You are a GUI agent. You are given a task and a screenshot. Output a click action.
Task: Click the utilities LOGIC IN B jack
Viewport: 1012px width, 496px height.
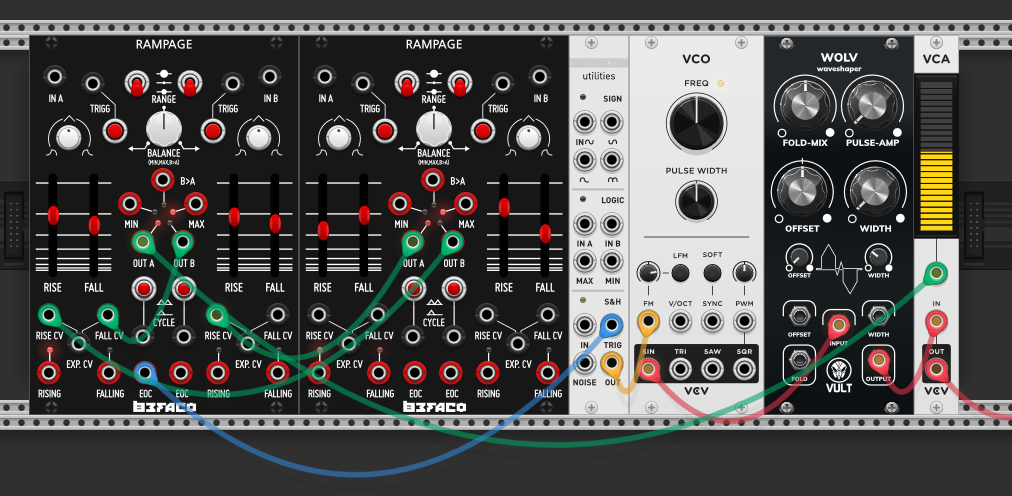(612, 224)
